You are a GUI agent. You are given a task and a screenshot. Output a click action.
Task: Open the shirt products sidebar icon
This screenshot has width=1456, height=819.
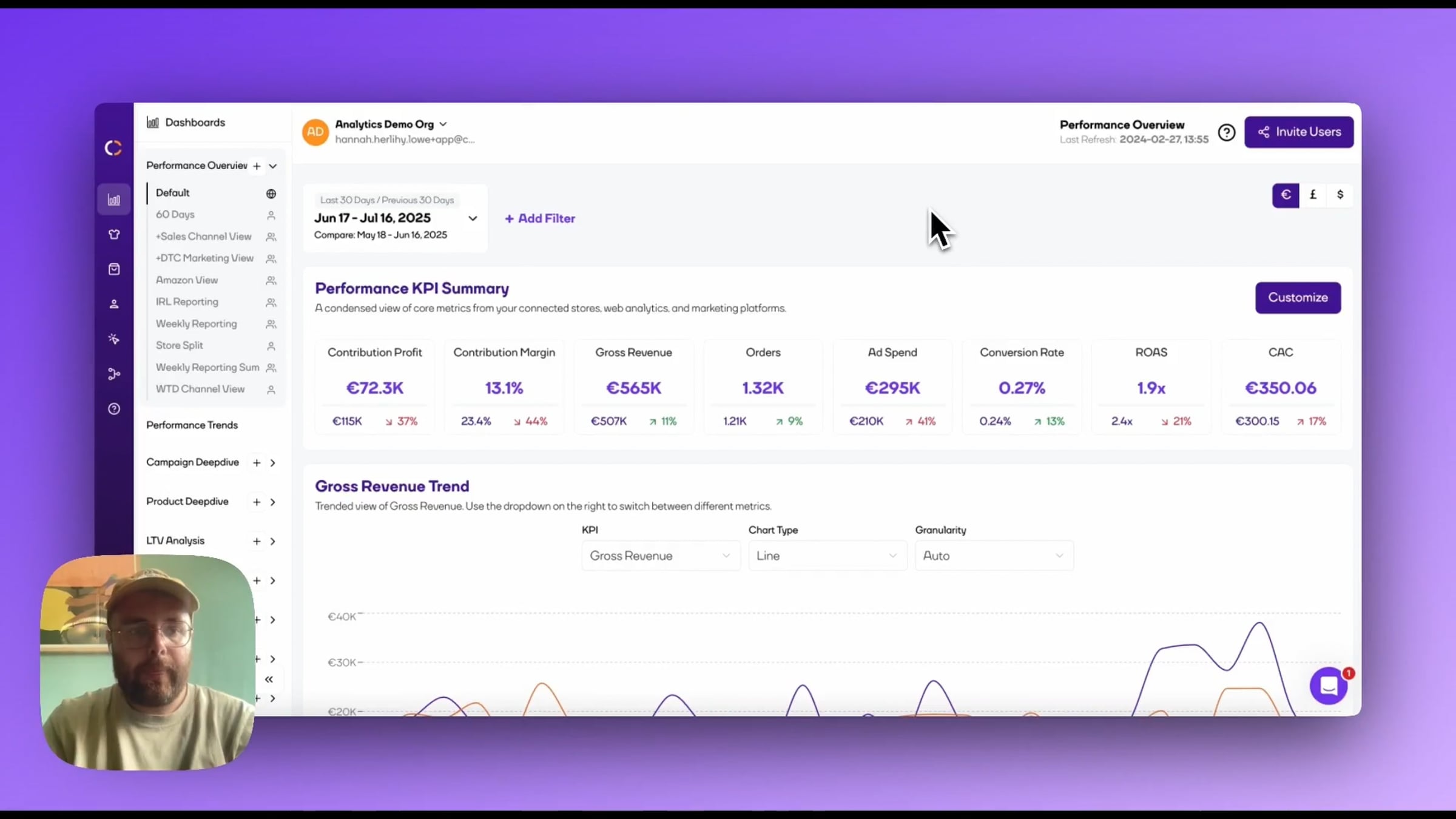(114, 234)
